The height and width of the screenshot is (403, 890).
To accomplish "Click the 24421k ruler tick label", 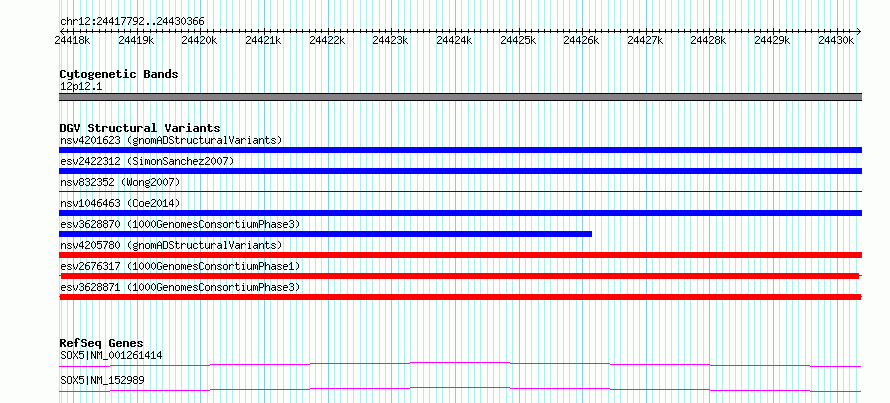I will click(x=261, y=40).
